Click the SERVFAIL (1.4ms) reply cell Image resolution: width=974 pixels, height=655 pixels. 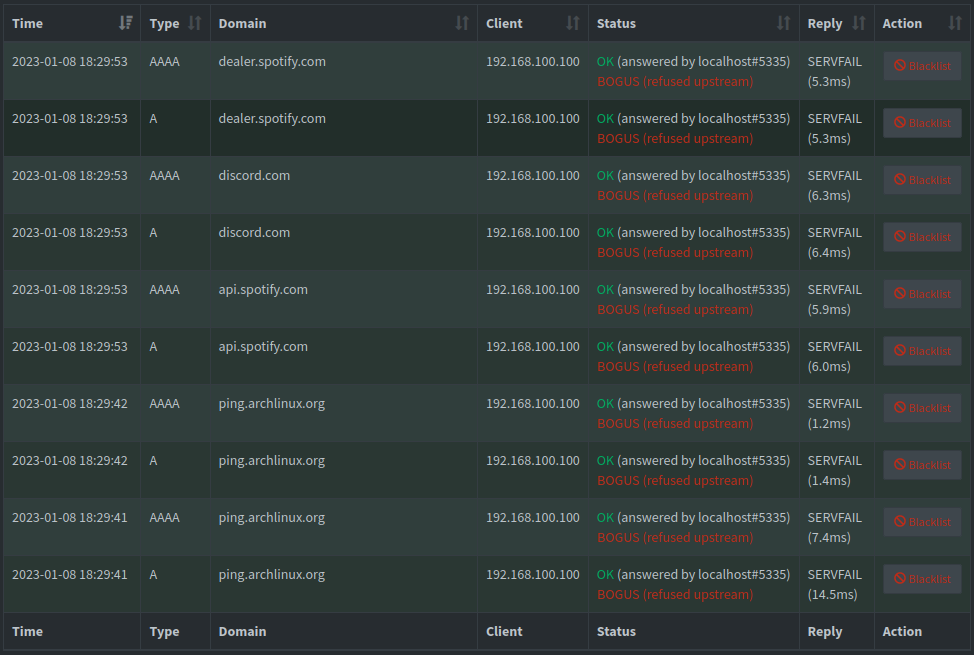(x=835, y=470)
